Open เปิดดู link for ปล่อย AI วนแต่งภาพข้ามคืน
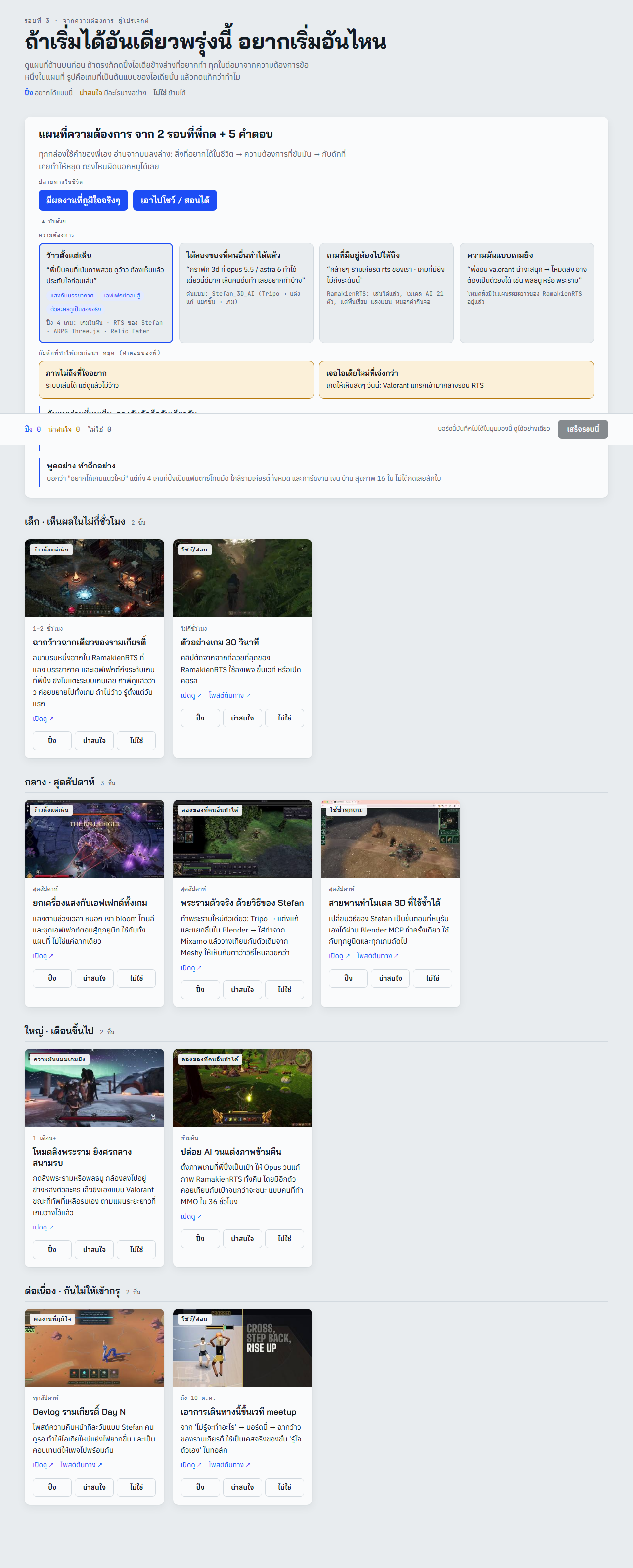This screenshot has width=633, height=1568. [x=191, y=1217]
